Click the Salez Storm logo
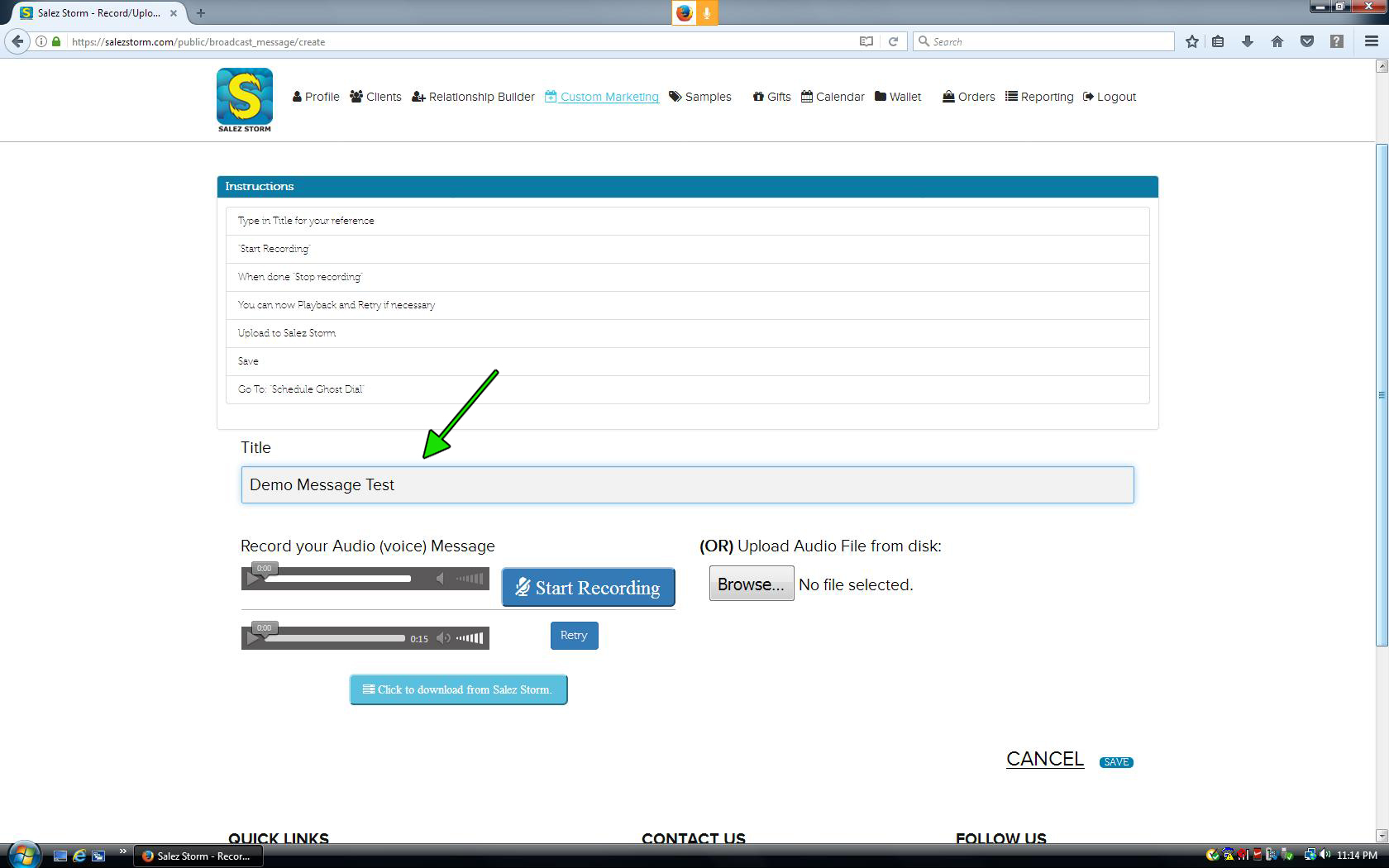 pos(244,99)
